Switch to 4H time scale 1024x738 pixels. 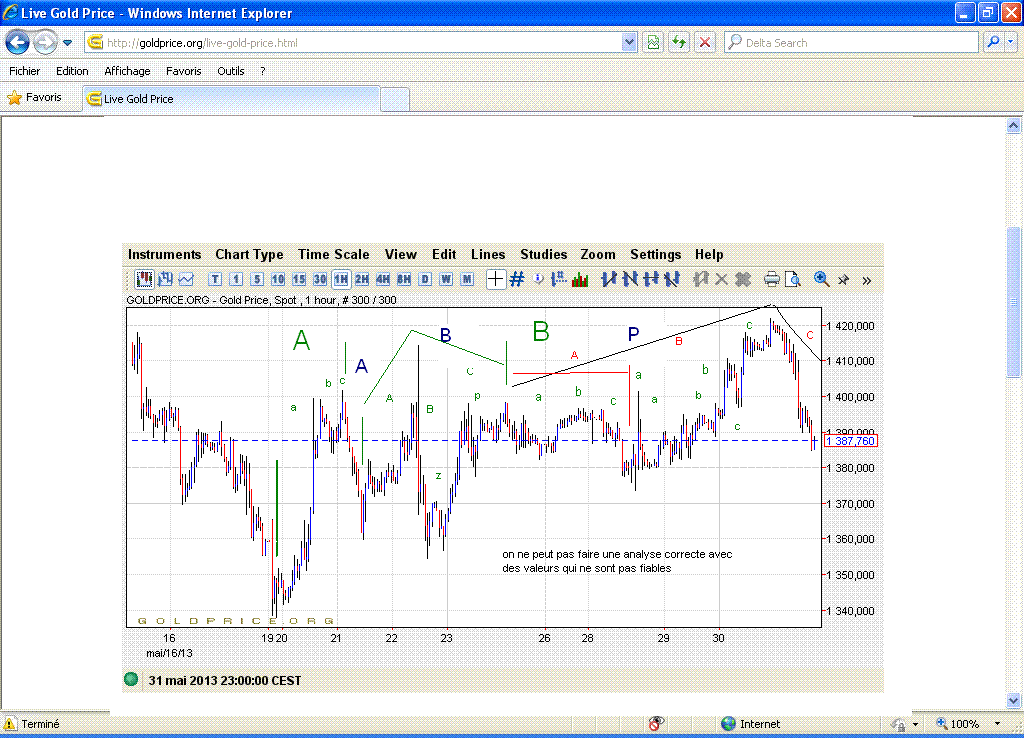(x=383, y=280)
